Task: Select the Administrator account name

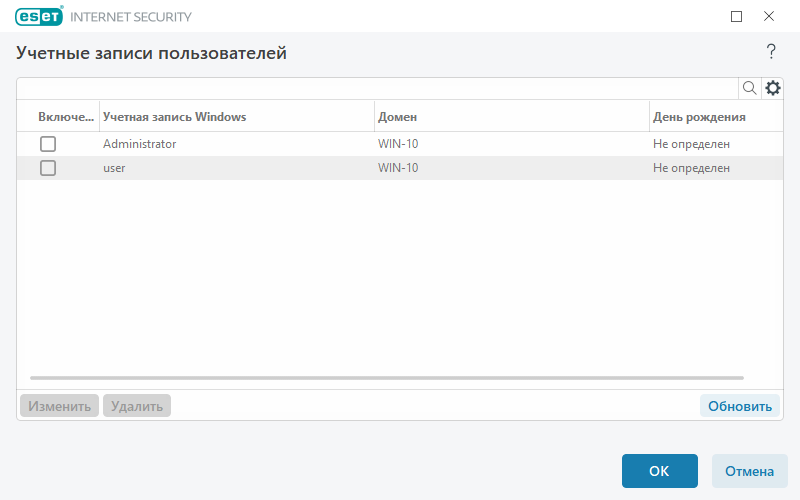Action: 139,144
